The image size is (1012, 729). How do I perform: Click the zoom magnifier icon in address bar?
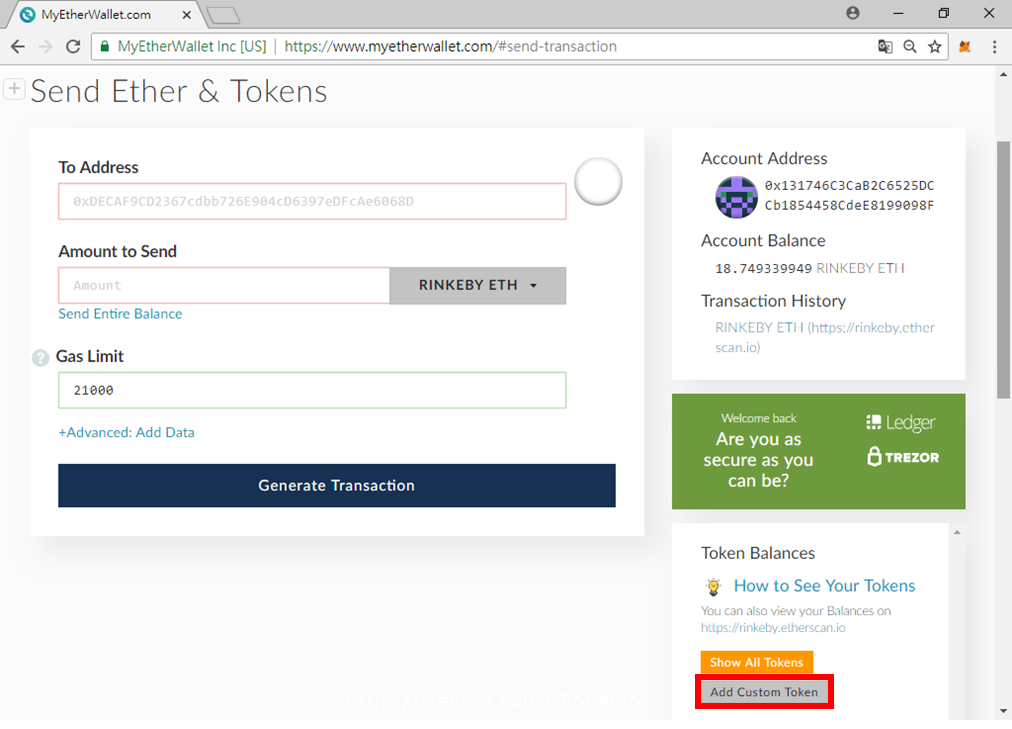click(x=910, y=46)
